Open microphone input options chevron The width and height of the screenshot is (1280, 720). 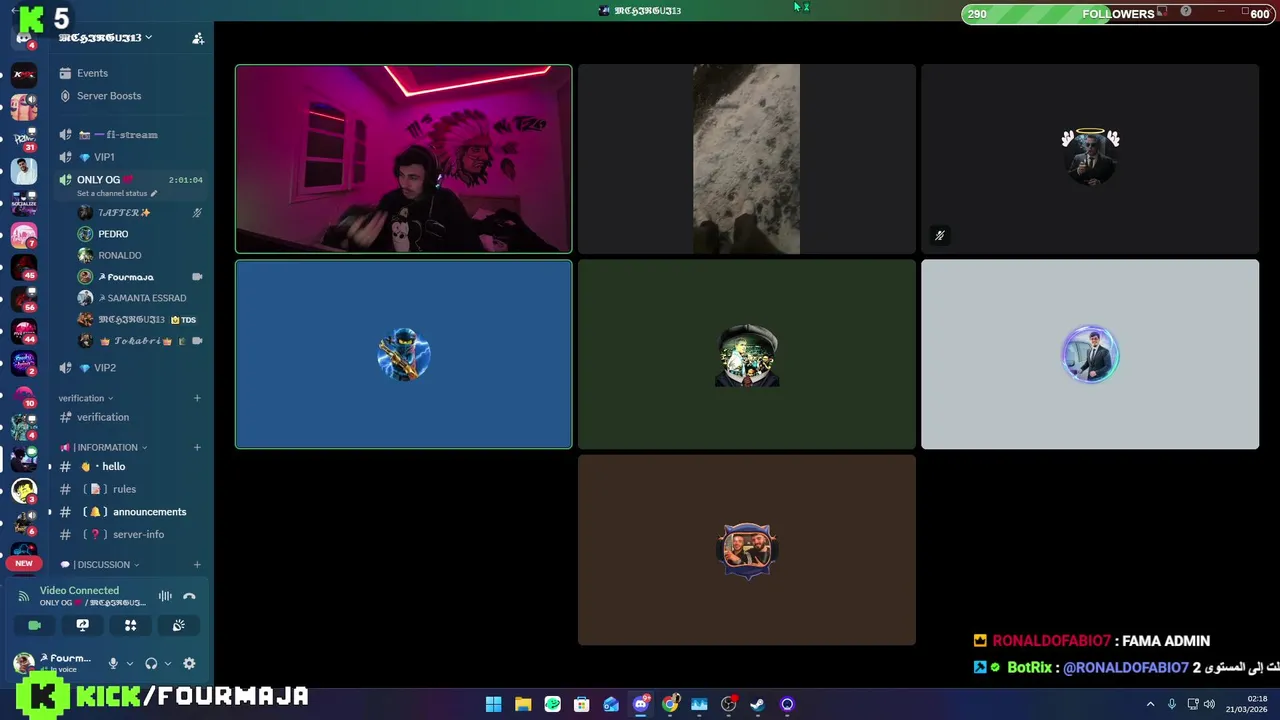tap(129, 663)
